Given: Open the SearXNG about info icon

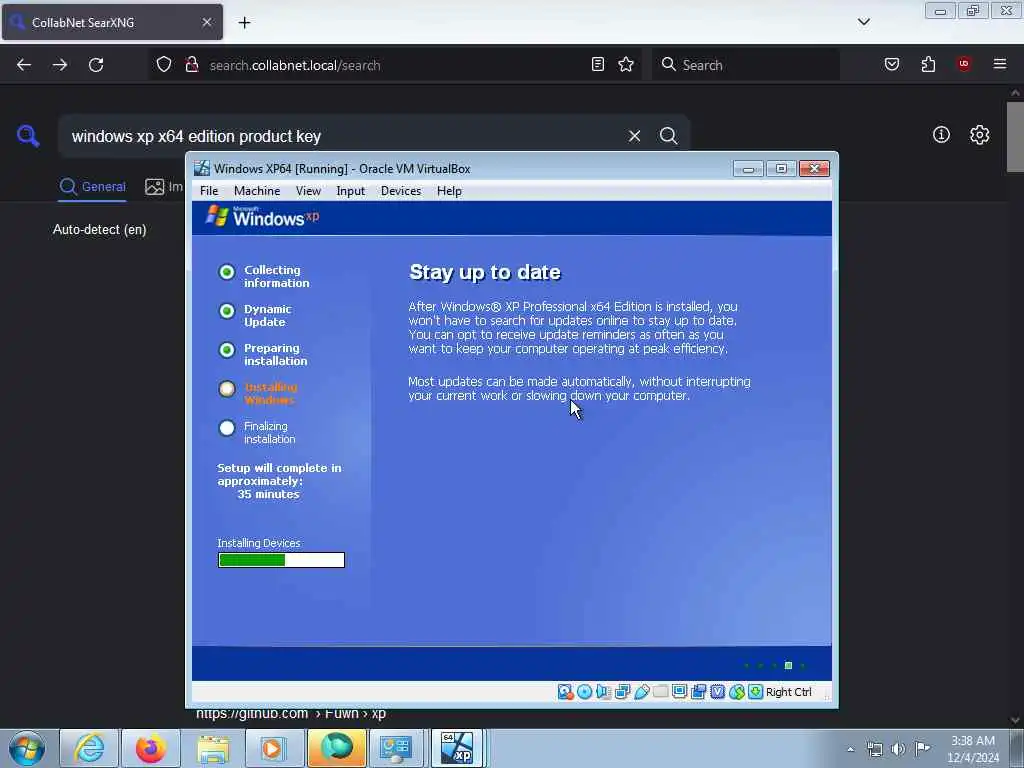Looking at the screenshot, I should point(941,135).
